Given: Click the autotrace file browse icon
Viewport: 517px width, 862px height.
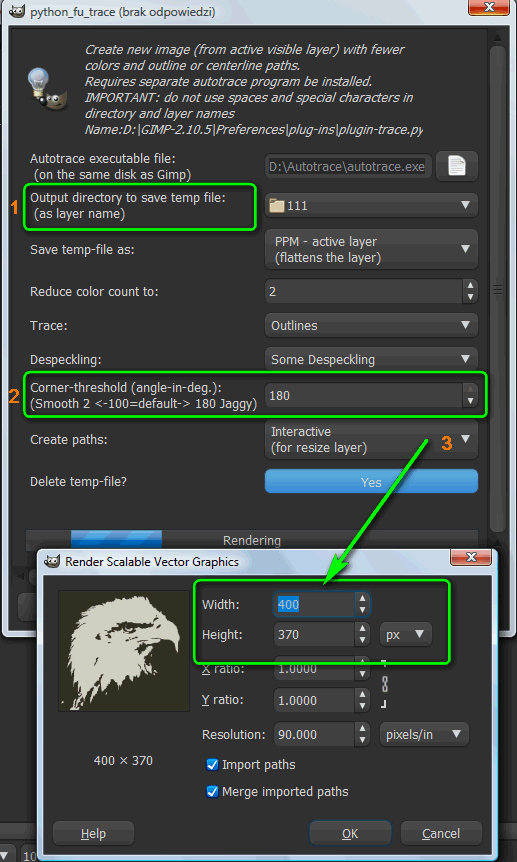Looking at the screenshot, I should pos(456,165).
